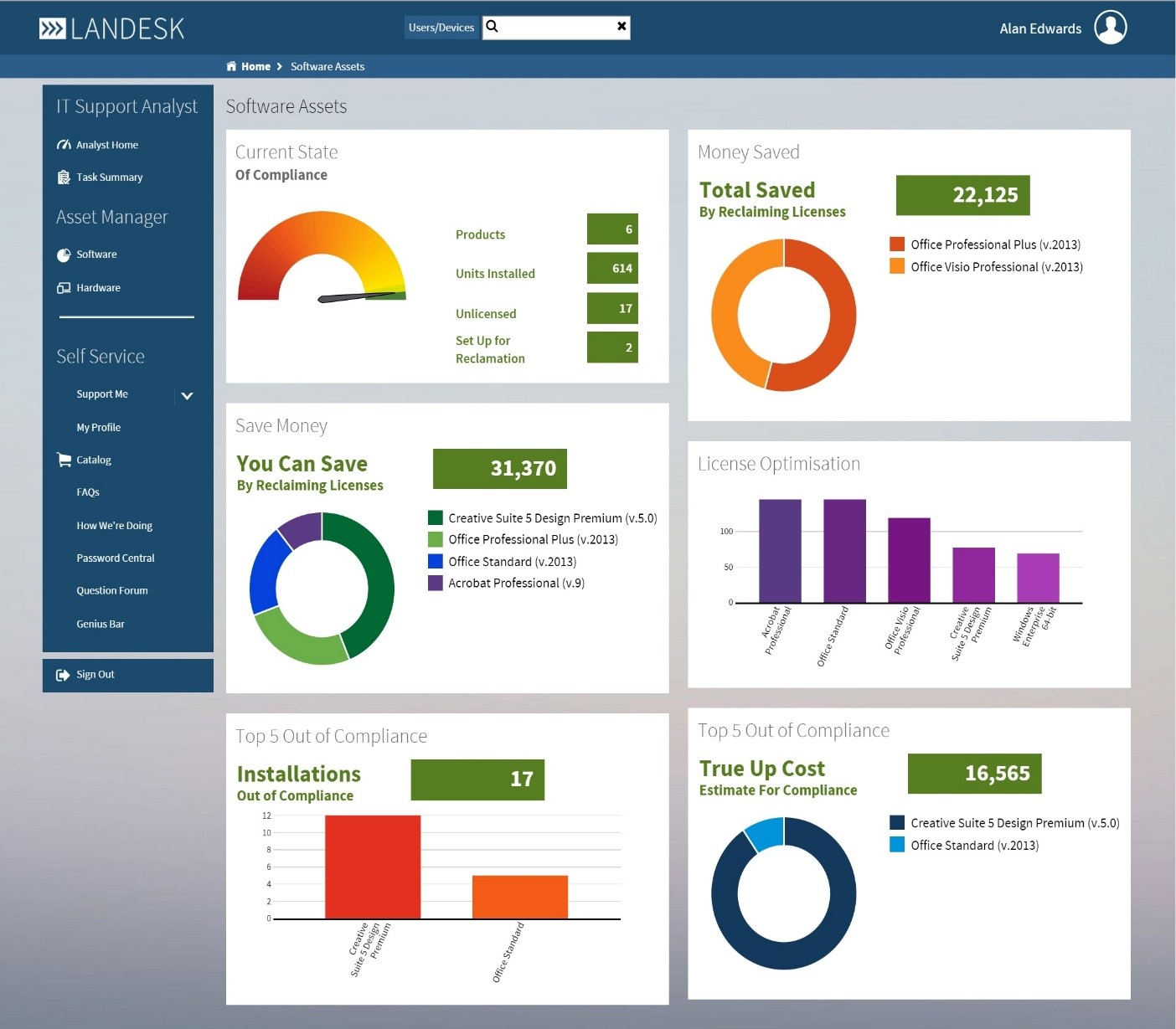Screen dimensions: 1176x1029
Task: Open the FAQs link
Action: click(x=88, y=492)
